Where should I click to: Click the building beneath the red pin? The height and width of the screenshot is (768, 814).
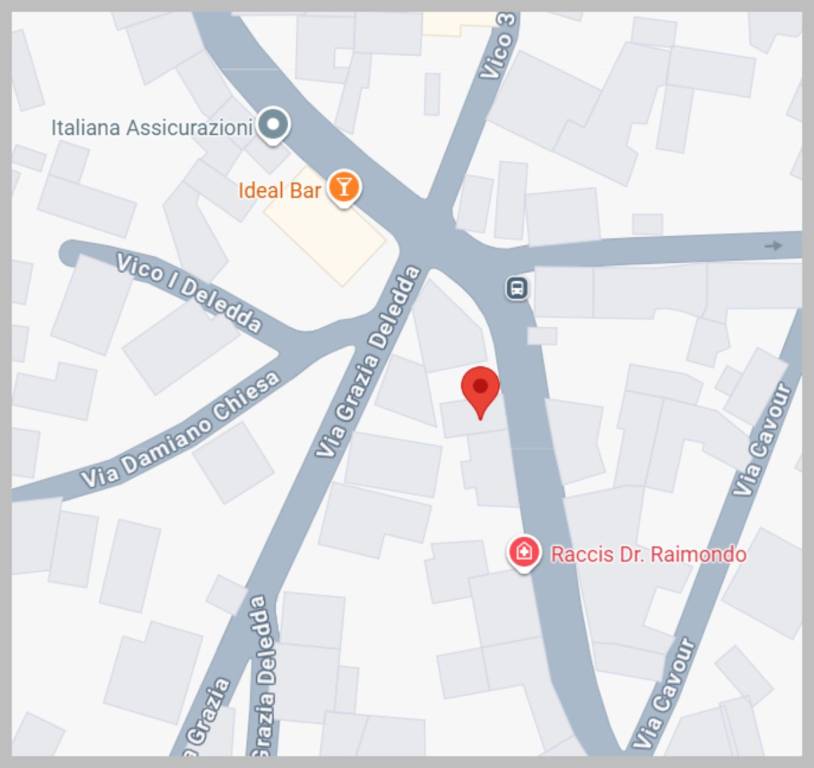point(473,419)
